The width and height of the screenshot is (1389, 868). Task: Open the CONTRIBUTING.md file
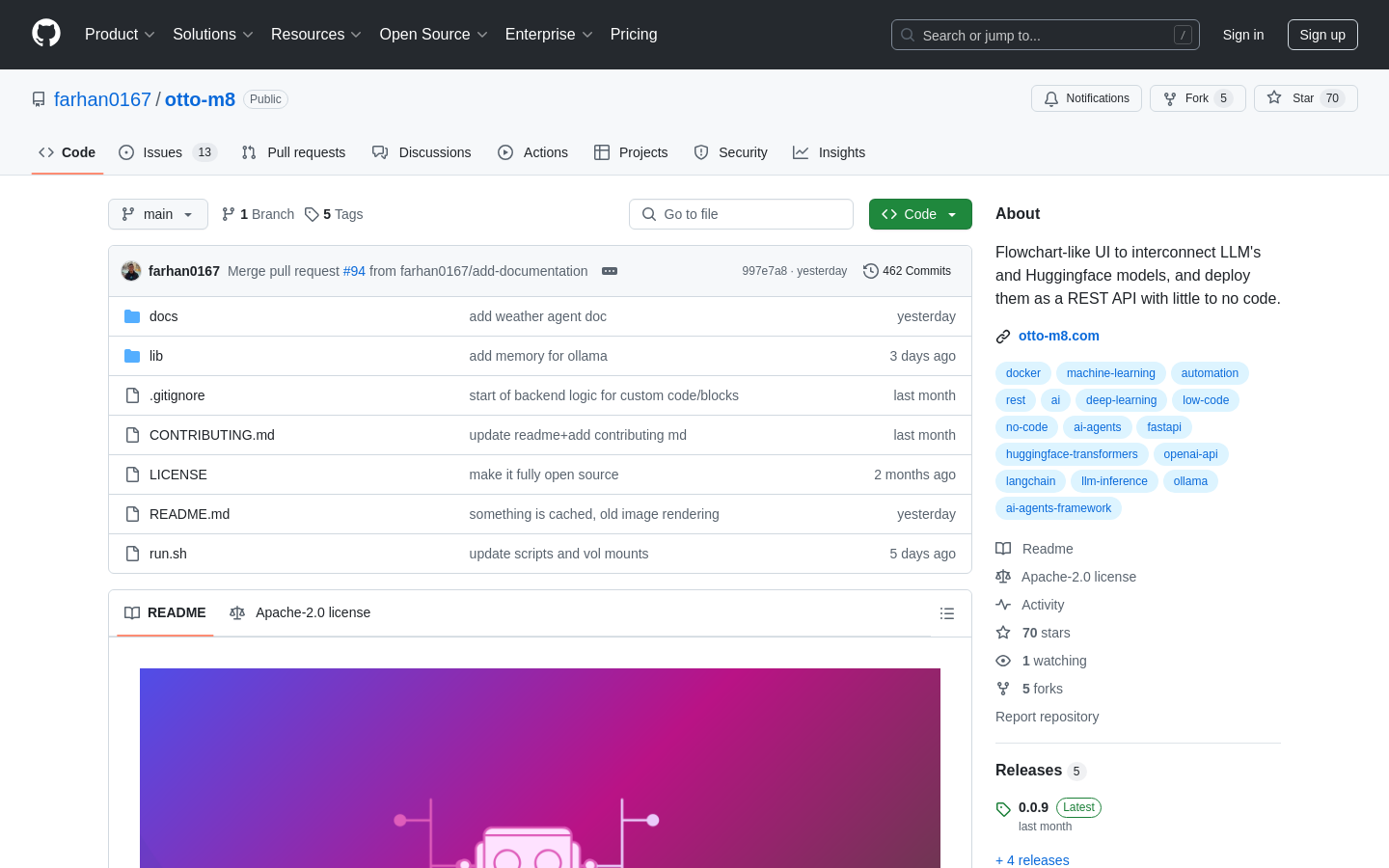point(212,435)
